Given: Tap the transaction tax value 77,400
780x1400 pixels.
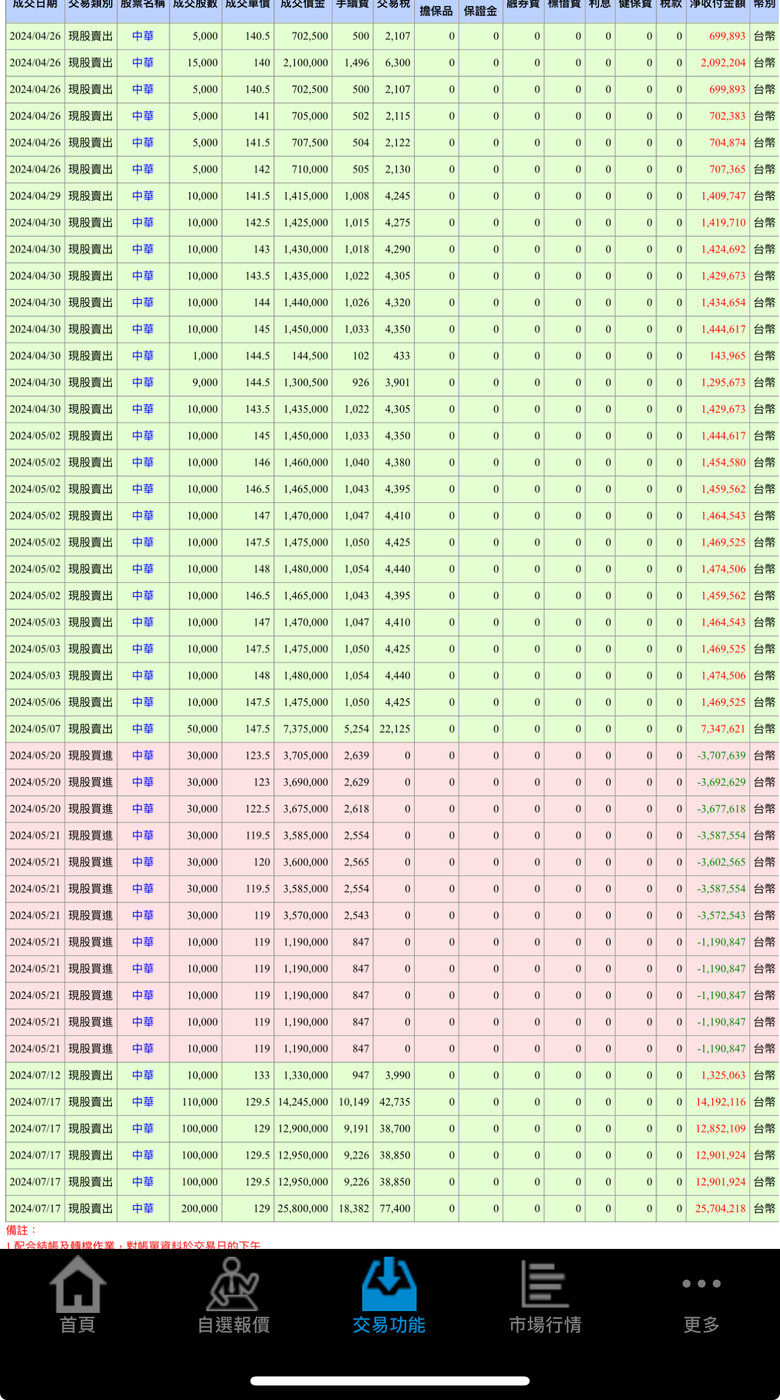Looking at the screenshot, I should pos(395,1208).
